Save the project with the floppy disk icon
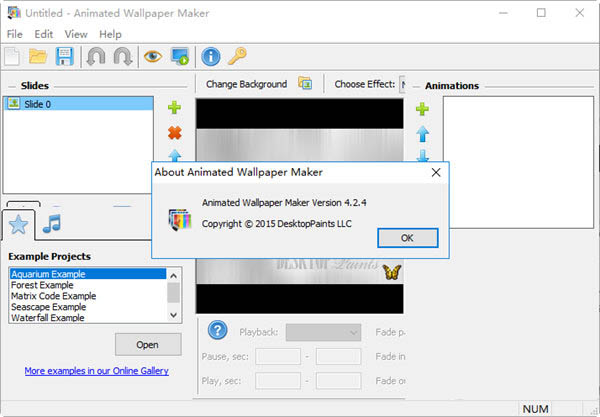This screenshot has width=600, height=417. click(65, 57)
